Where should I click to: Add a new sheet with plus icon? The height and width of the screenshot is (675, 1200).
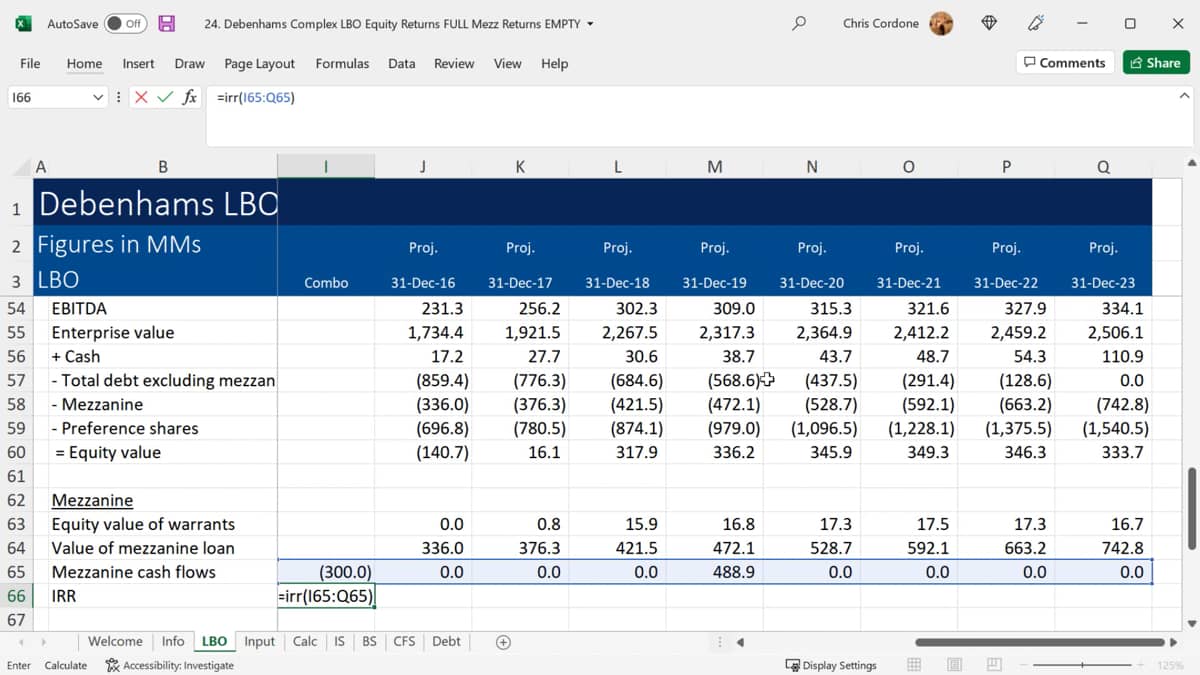tap(504, 642)
